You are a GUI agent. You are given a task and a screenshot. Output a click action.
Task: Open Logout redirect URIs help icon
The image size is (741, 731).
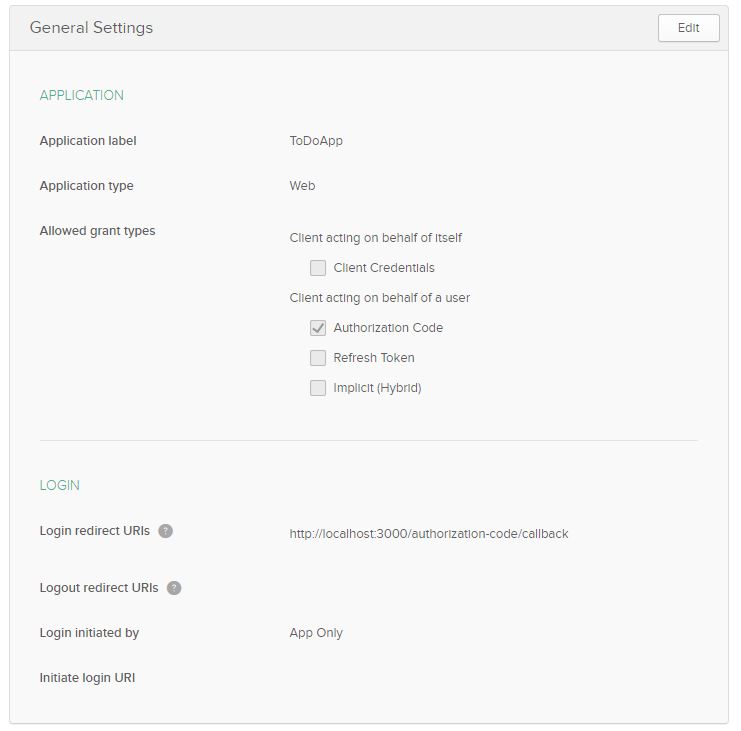click(174, 588)
